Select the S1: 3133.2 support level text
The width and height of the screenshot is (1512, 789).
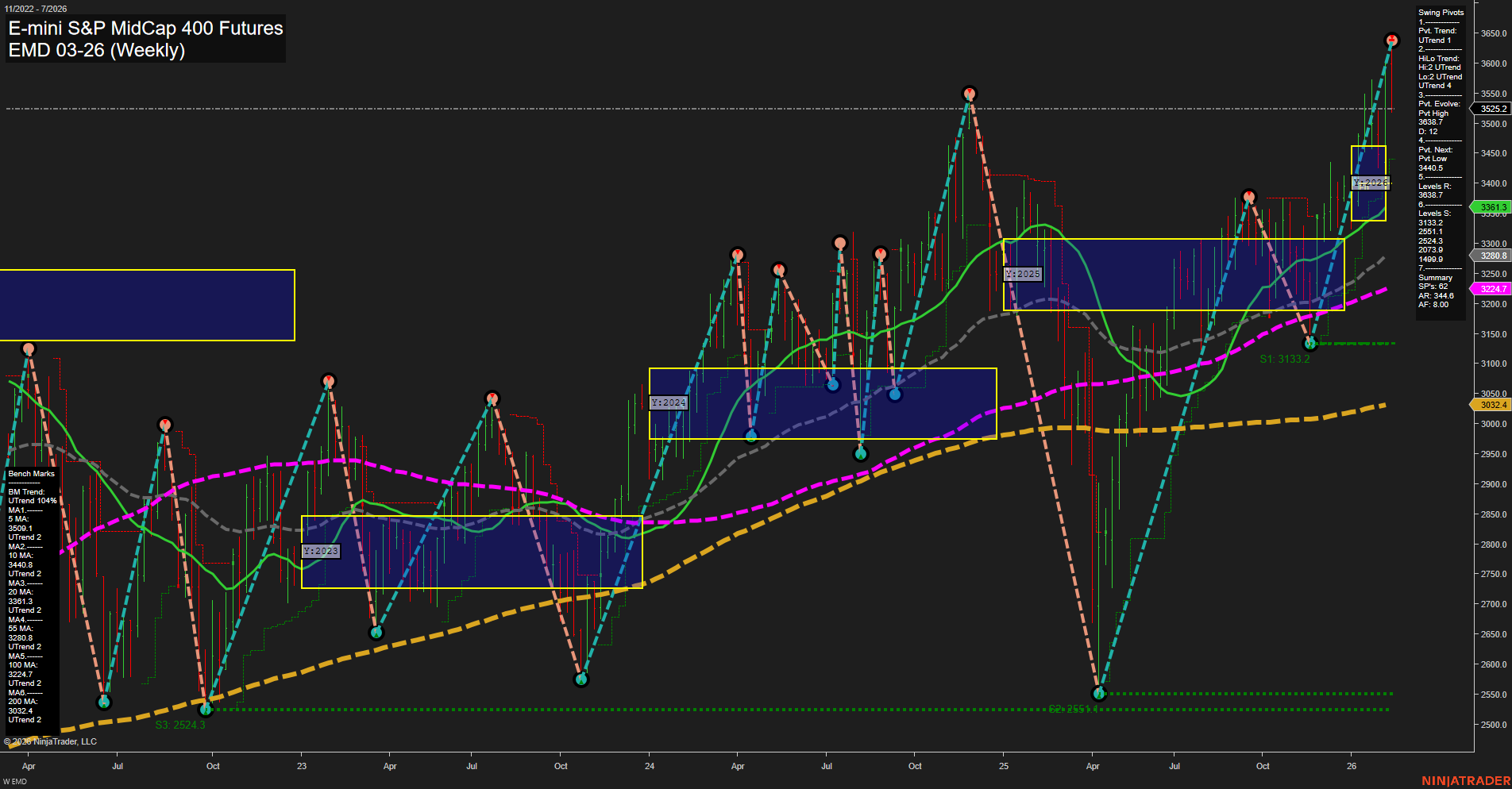click(x=1286, y=359)
